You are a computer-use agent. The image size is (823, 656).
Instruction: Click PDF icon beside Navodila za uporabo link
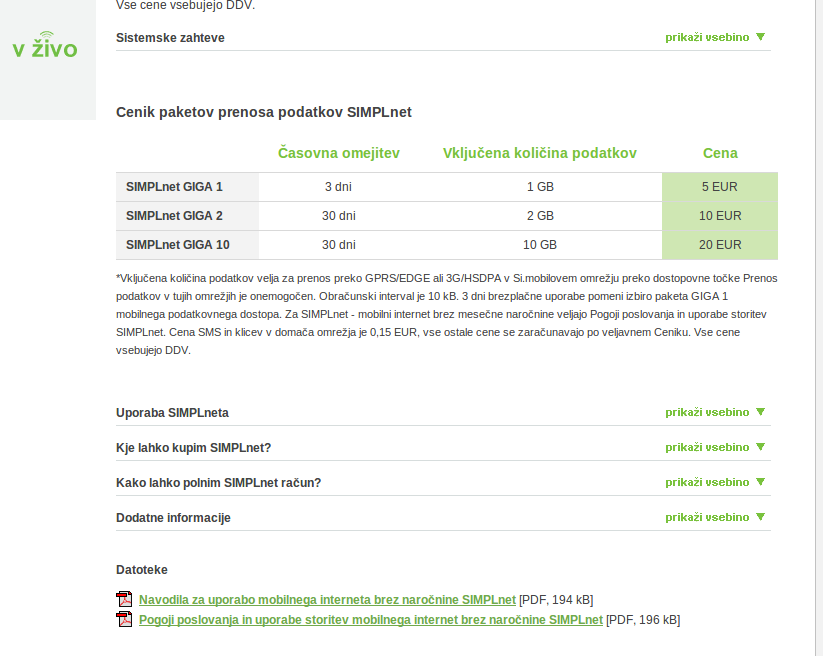coord(124,599)
